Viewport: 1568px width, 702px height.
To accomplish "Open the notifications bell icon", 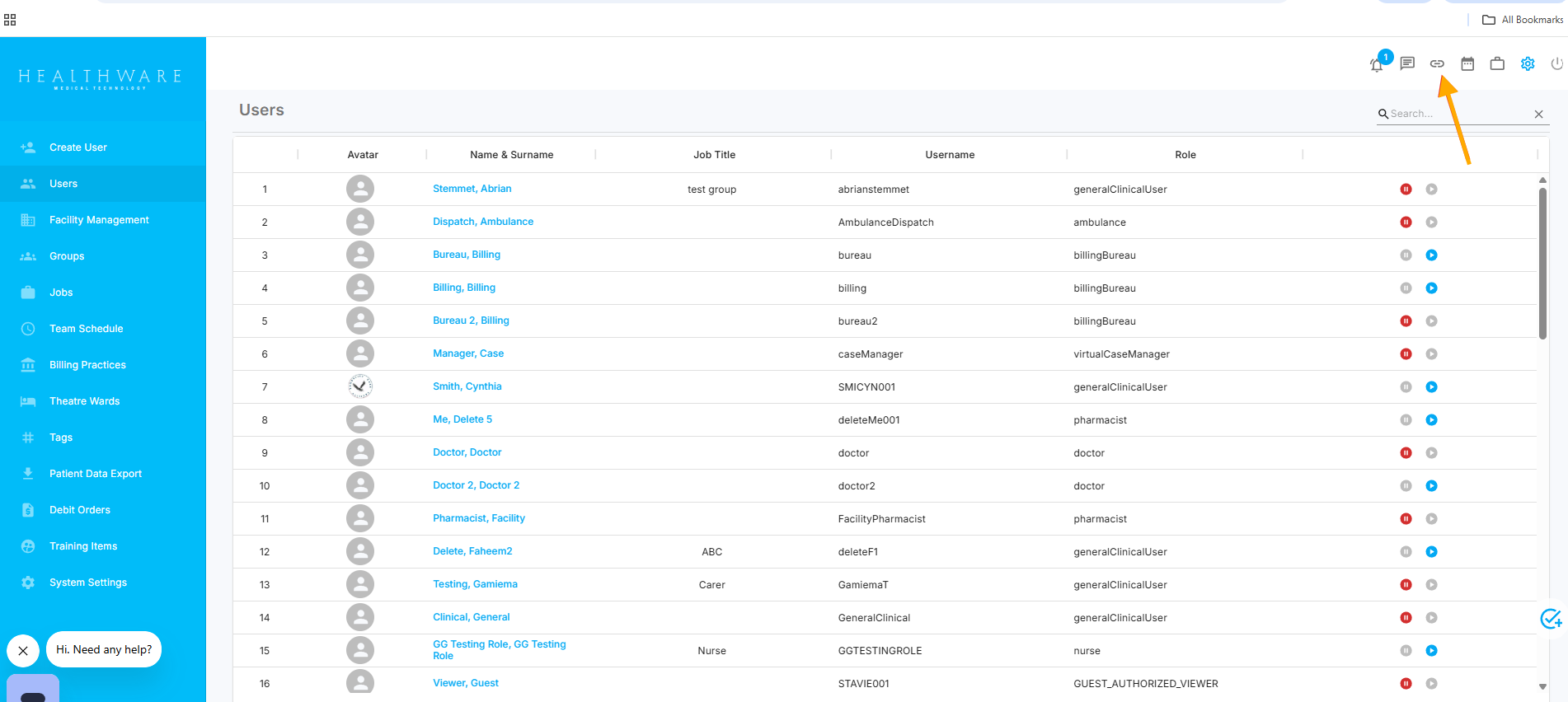I will (1377, 64).
